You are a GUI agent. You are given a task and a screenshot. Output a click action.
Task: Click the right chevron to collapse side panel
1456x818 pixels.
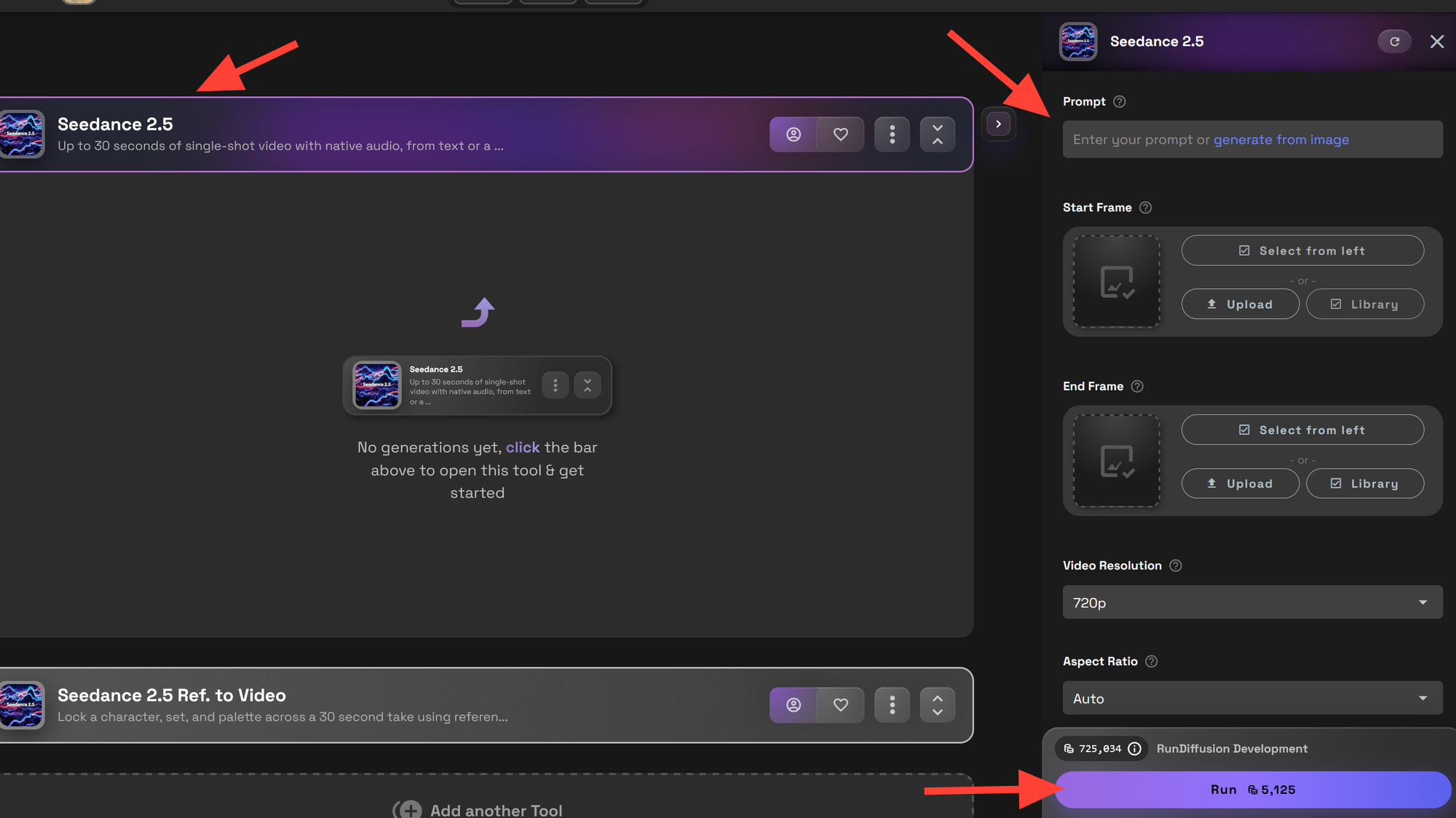click(998, 124)
